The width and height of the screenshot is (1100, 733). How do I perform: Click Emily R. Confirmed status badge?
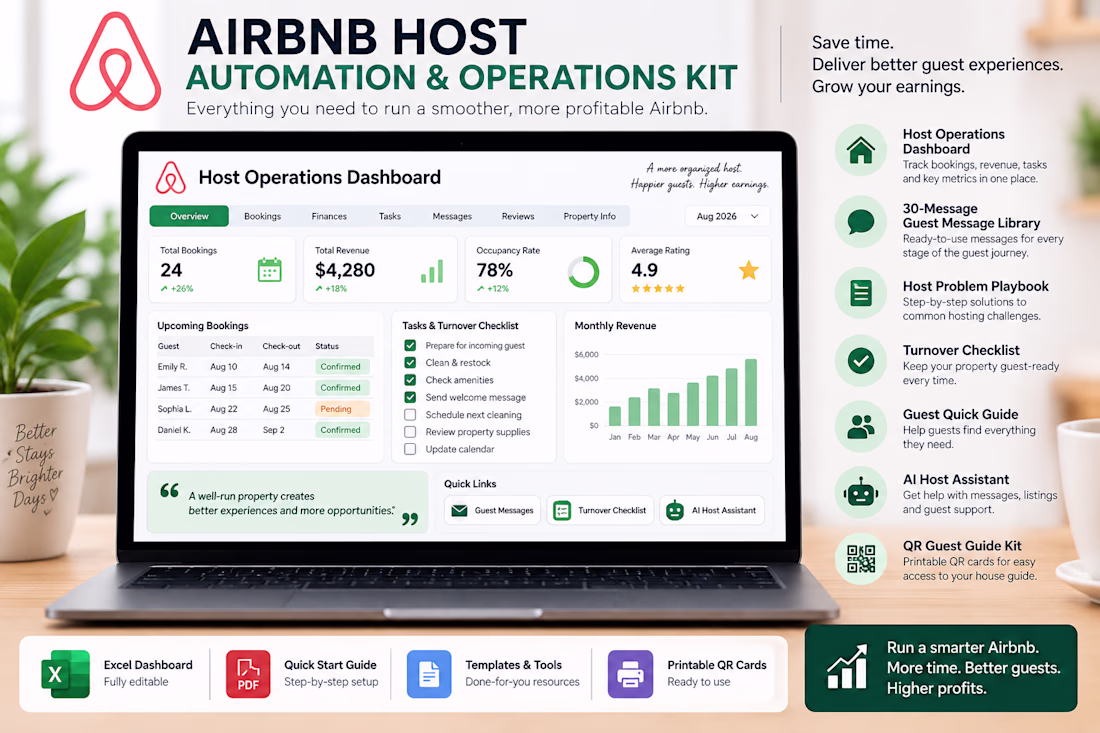(342, 366)
